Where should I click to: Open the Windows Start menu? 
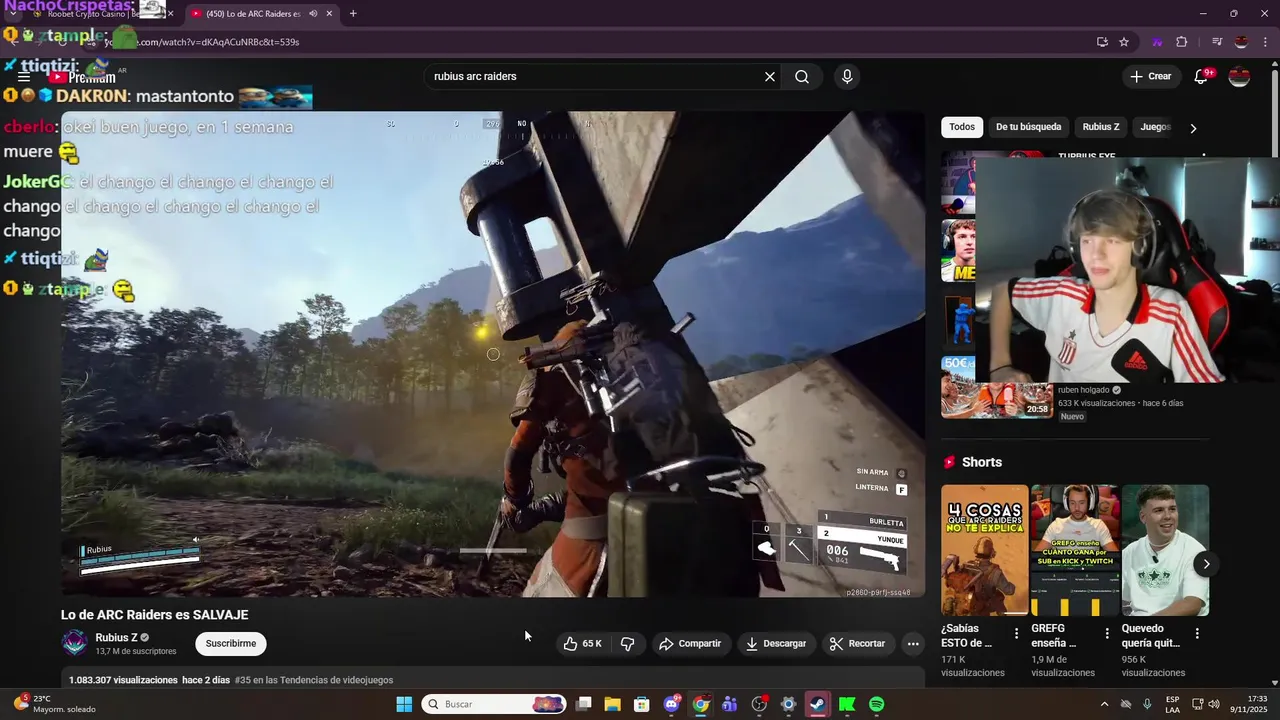coord(404,704)
